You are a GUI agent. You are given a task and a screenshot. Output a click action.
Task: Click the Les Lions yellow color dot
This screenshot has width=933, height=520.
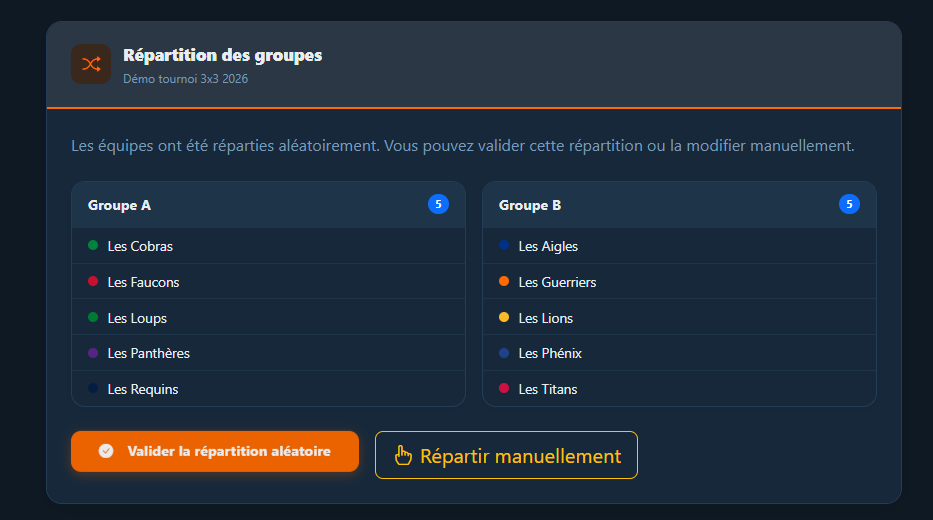pyautogui.click(x=504, y=317)
